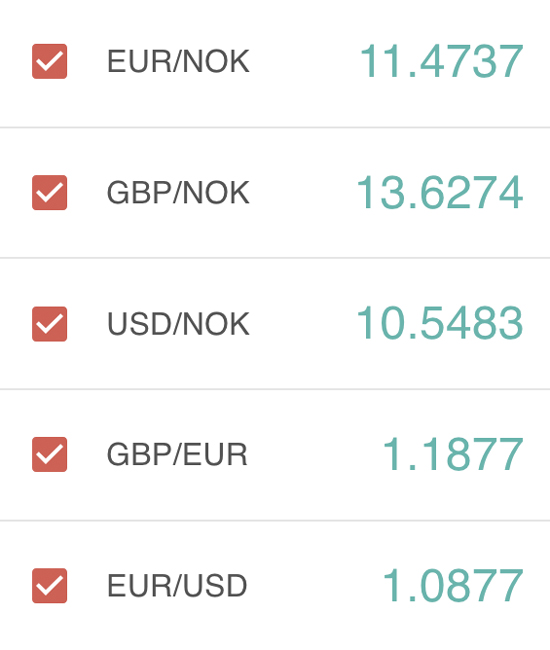This screenshot has height=650, width=550.
Task: Uncheck the GBP/NOK checkbox
Action: pos(49,192)
